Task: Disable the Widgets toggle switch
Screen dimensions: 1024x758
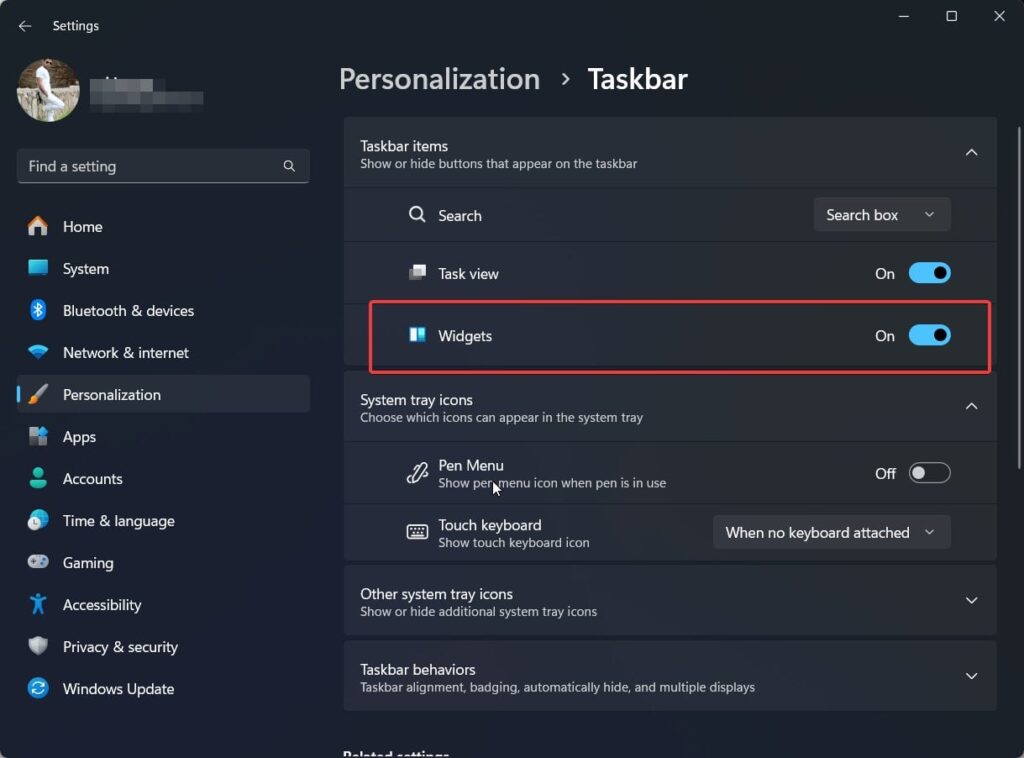Action: (929, 336)
